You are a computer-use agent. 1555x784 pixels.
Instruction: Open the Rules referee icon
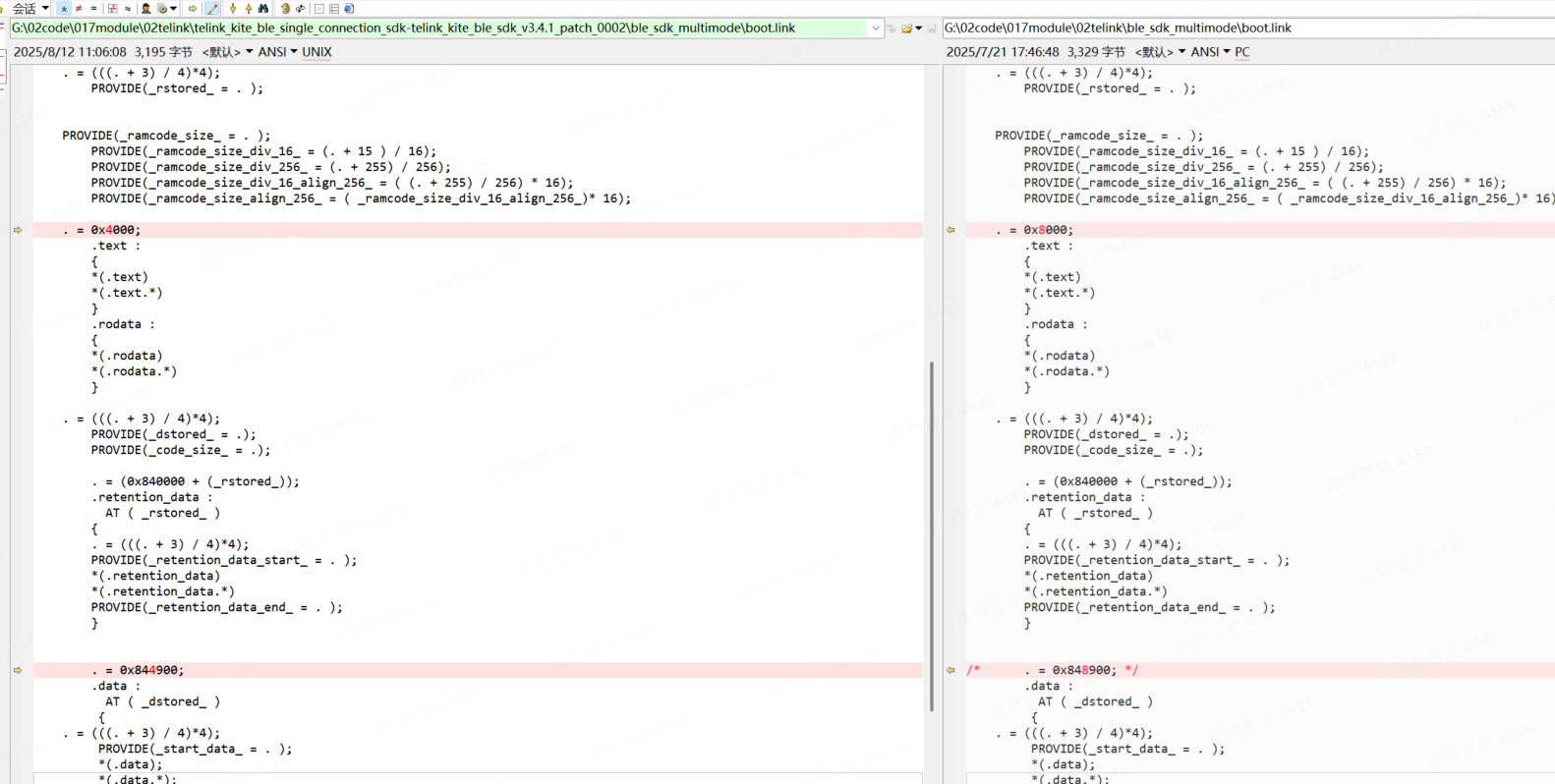[x=145, y=8]
